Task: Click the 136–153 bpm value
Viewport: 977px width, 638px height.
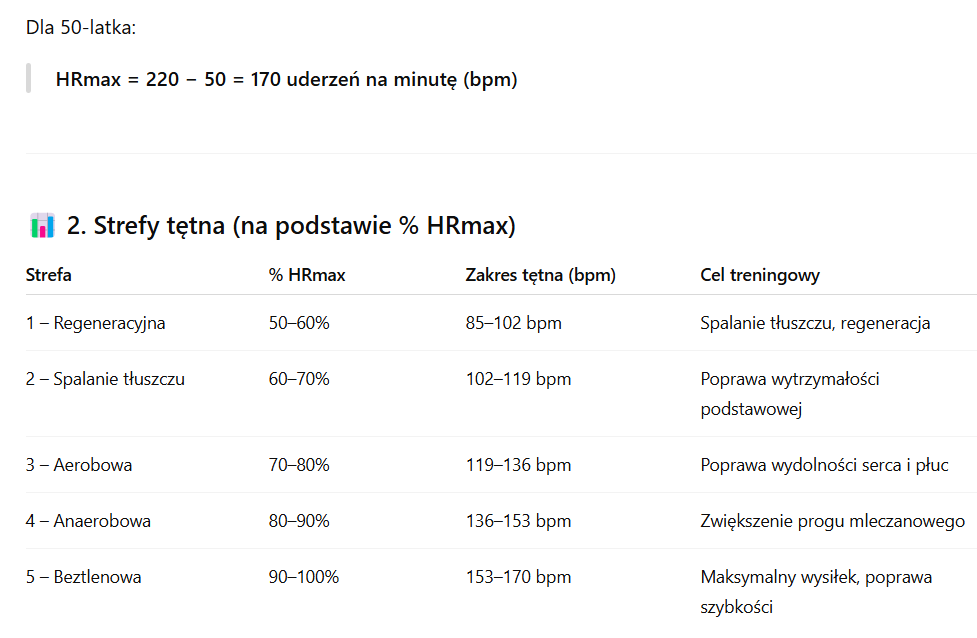Action: (518, 521)
